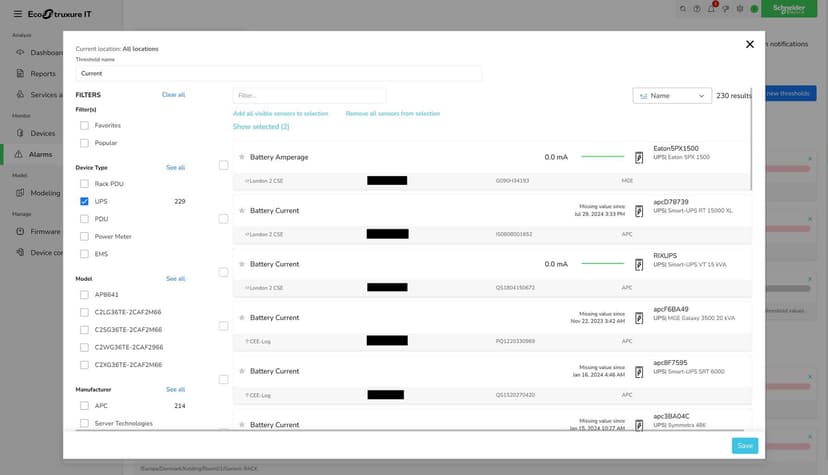Click the Dashboard sidebar icon
Screen dimensions: 828x475
pyautogui.click(x=20, y=52)
